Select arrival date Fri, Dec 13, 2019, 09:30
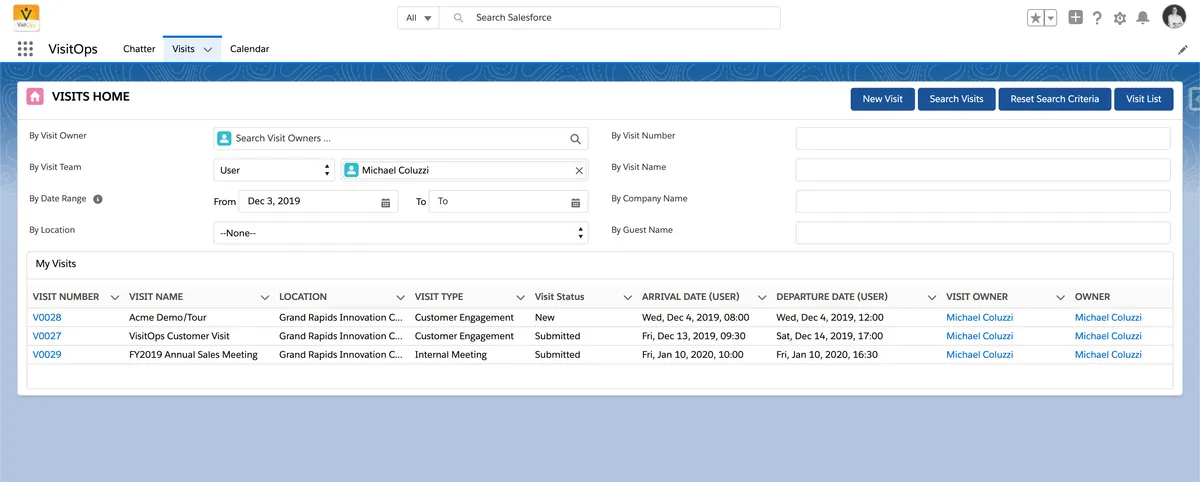Image resolution: width=1200 pixels, height=482 pixels. coord(695,336)
